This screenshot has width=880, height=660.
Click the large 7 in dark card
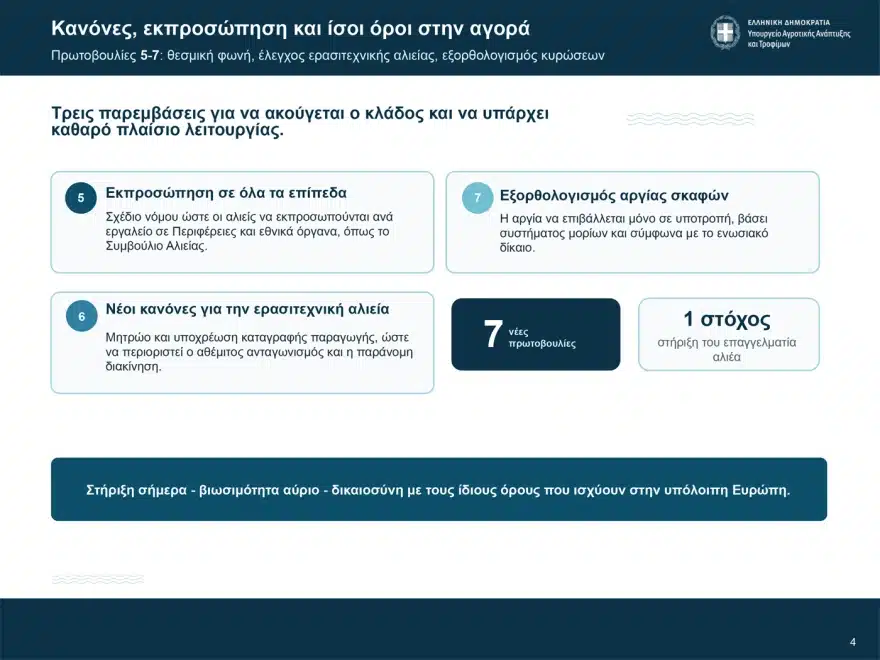pyautogui.click(x=493, y=334)
